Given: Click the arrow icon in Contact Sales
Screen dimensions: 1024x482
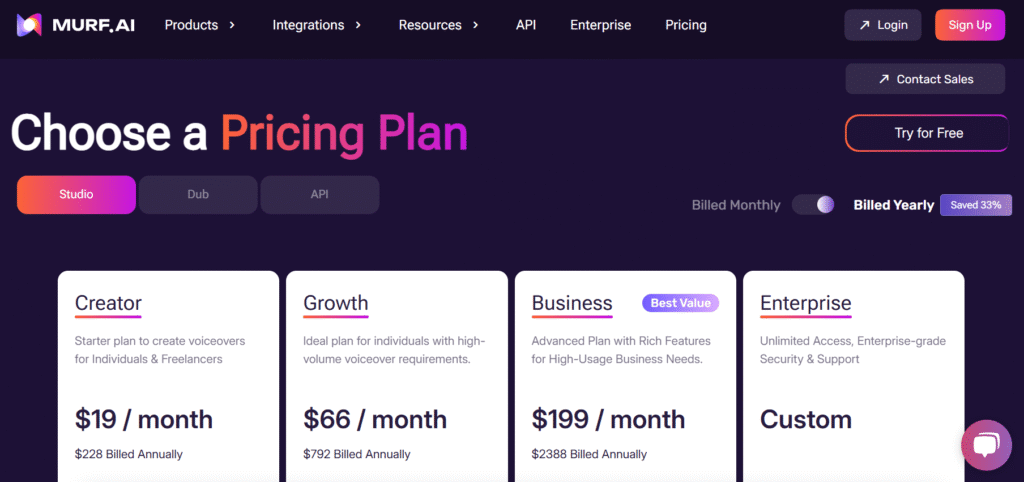Looking at the screenshot, I should 884,79.
